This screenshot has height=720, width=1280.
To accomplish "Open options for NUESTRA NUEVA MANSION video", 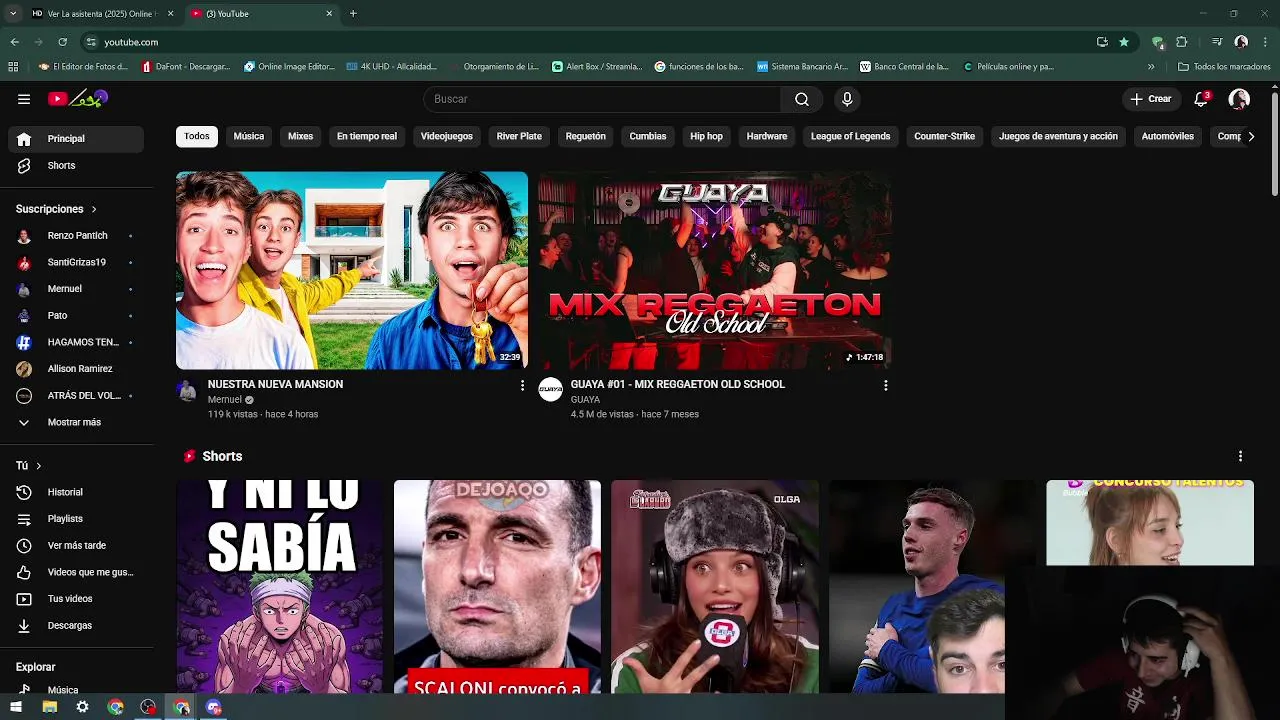I will pos(522,385).
